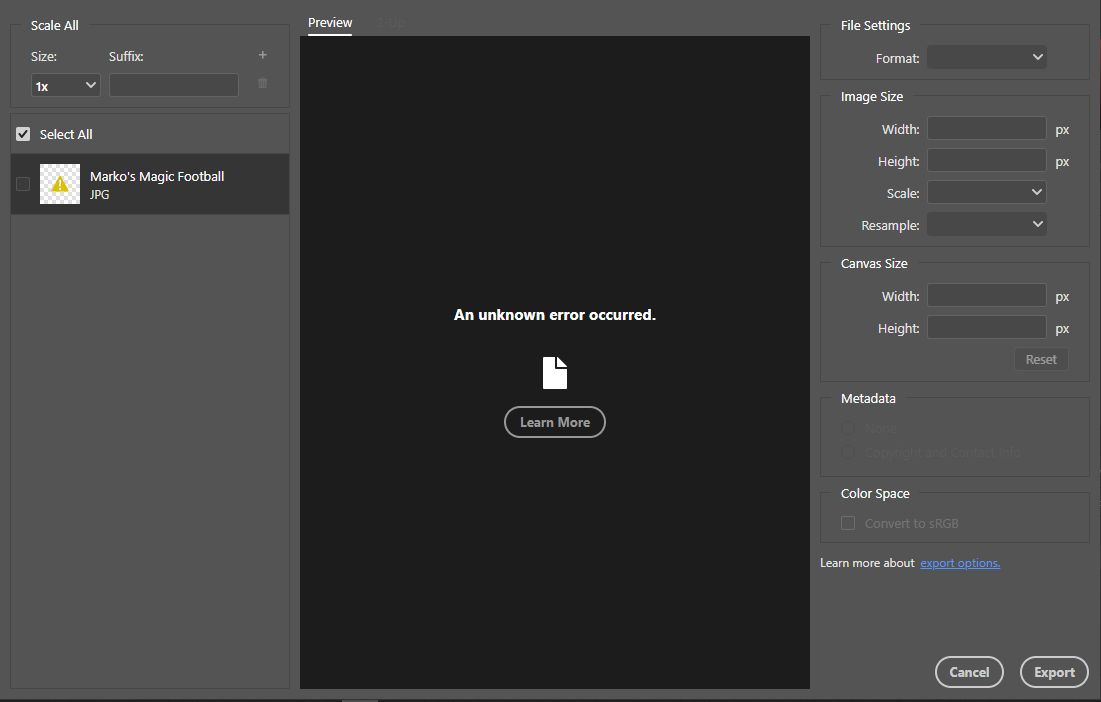Click the Learn More button
The height and width of the screenshot is (702, 1101).
pyautogui.click(x=555, y=421)
